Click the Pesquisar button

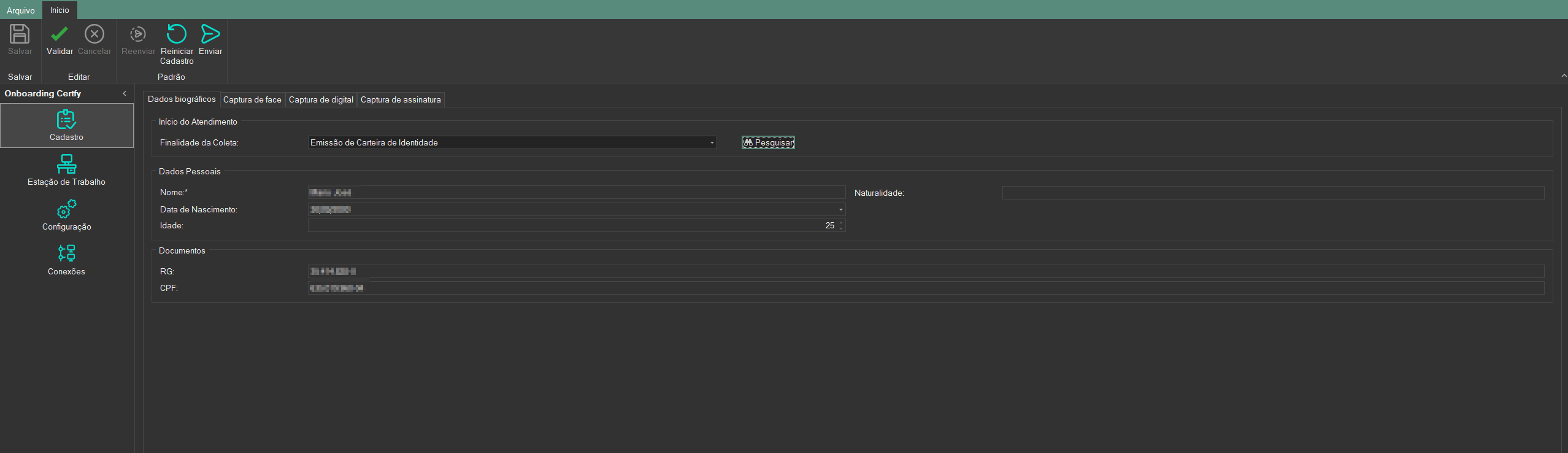pyautogui.click(x=768, y=143)
